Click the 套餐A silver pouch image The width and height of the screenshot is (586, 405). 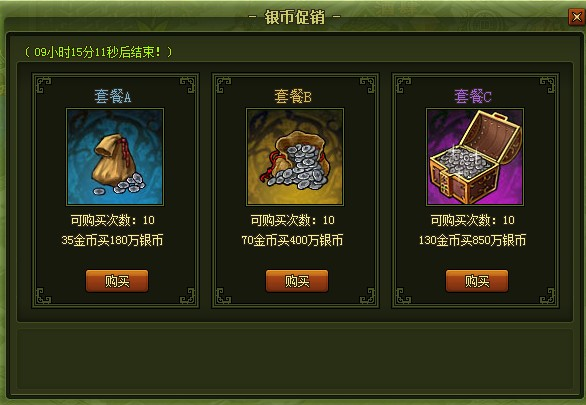pos(115,157)
